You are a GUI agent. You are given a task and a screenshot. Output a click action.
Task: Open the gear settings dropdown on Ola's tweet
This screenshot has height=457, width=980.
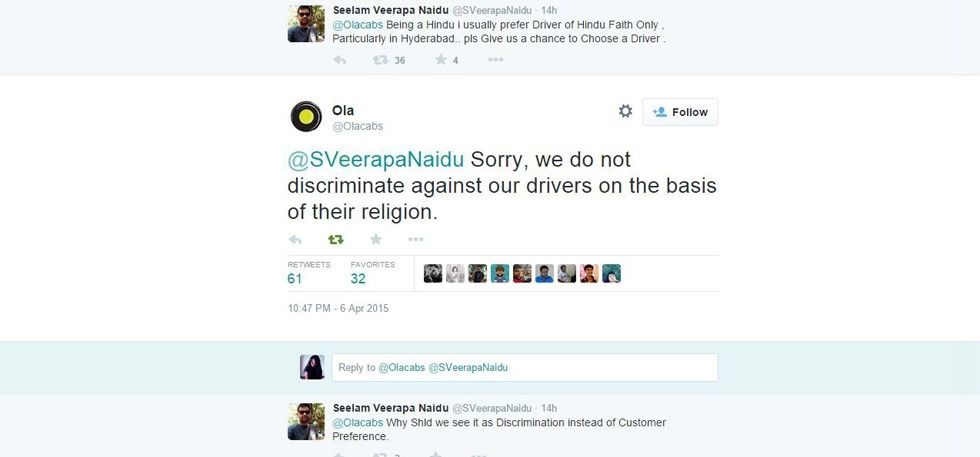(x=625, y=111)
